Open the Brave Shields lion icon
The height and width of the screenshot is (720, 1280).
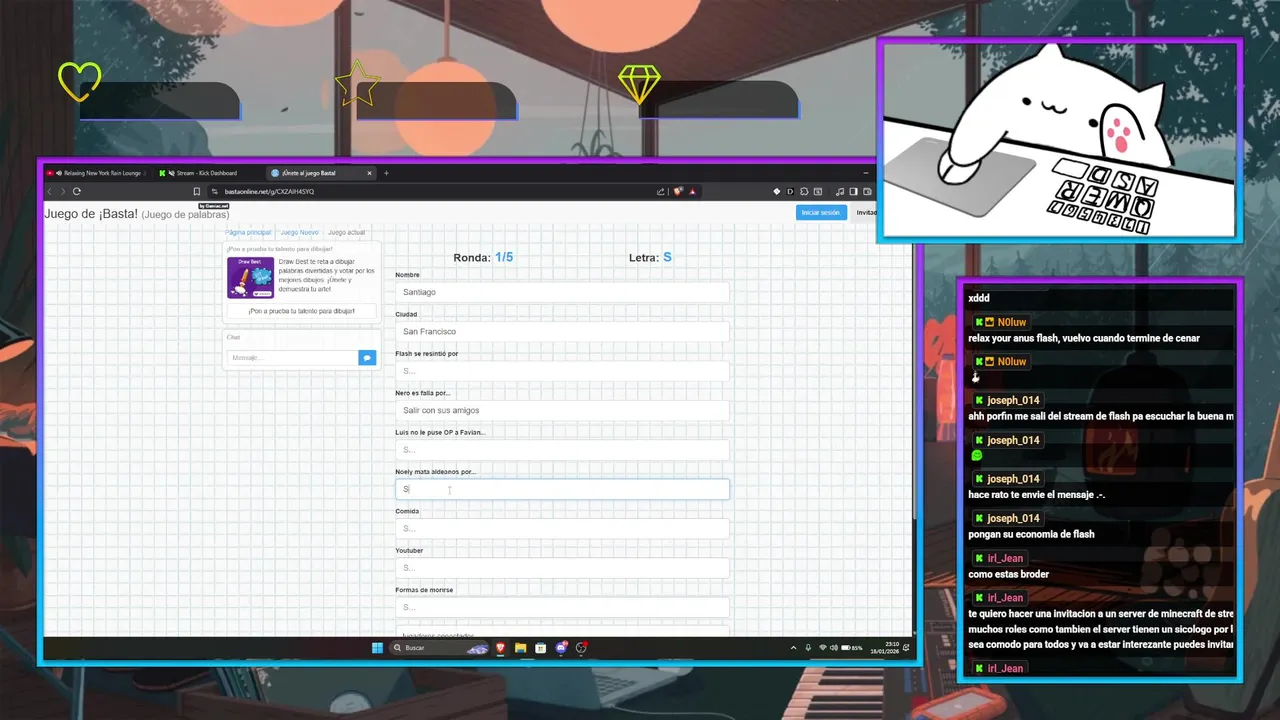click(678, 191)
